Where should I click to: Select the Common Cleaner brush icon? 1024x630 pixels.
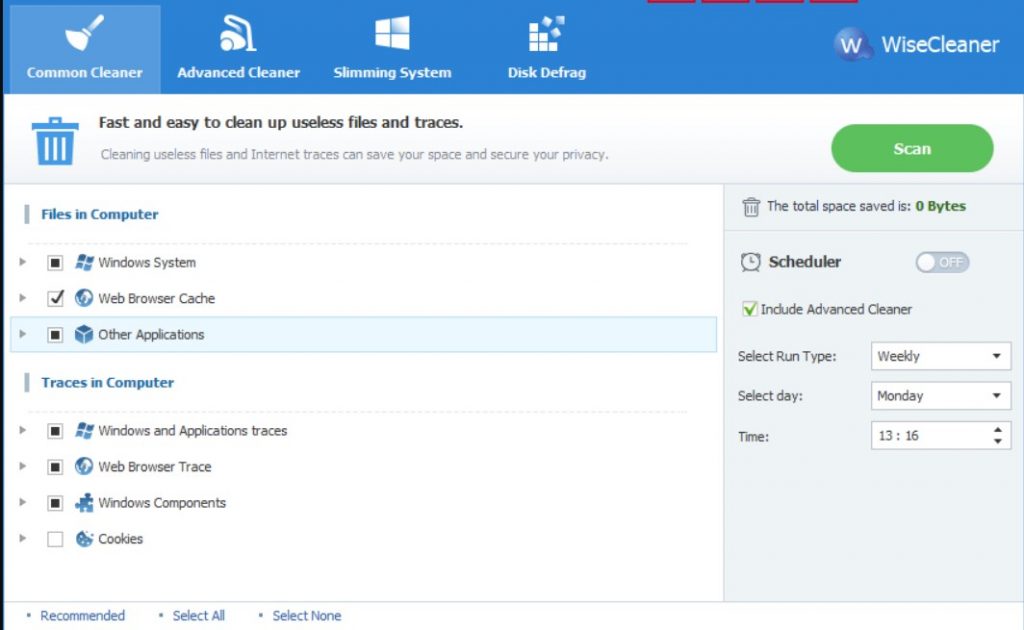click(x=83, y=30)
